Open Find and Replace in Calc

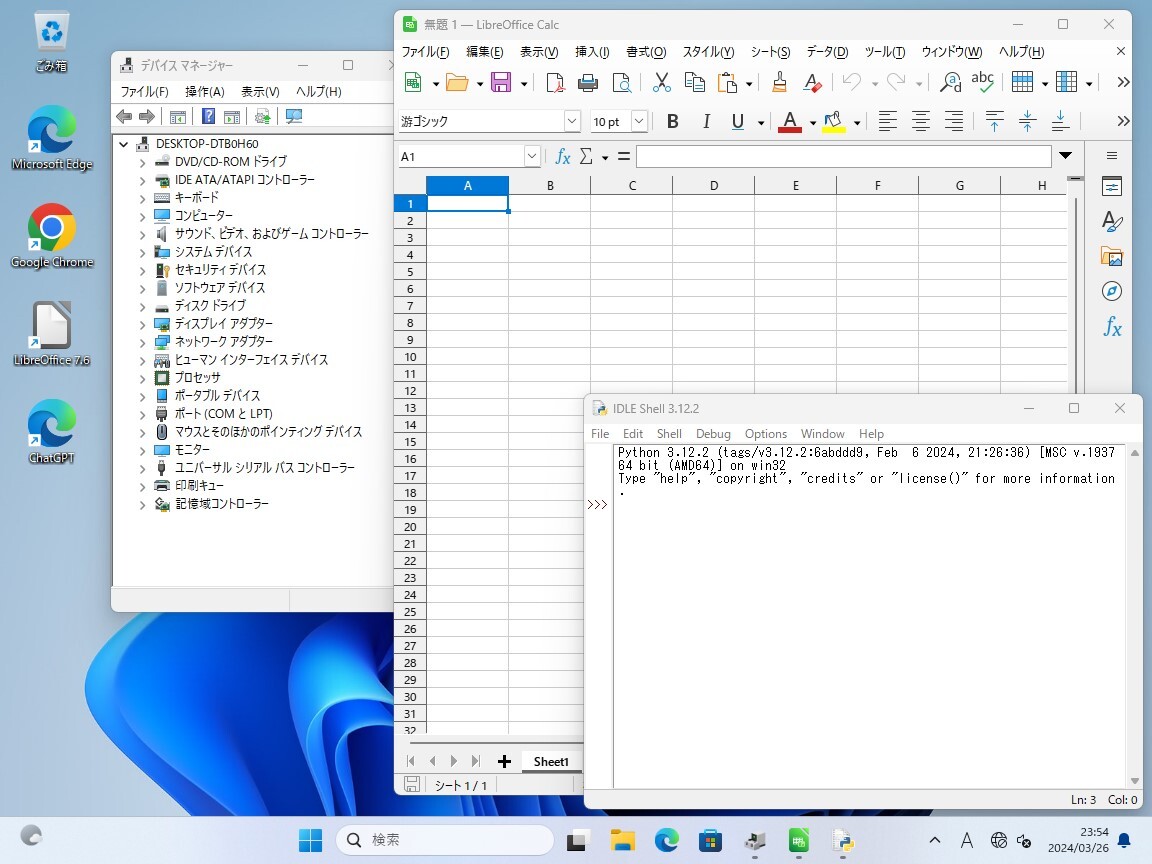click(x=951, y=82)
